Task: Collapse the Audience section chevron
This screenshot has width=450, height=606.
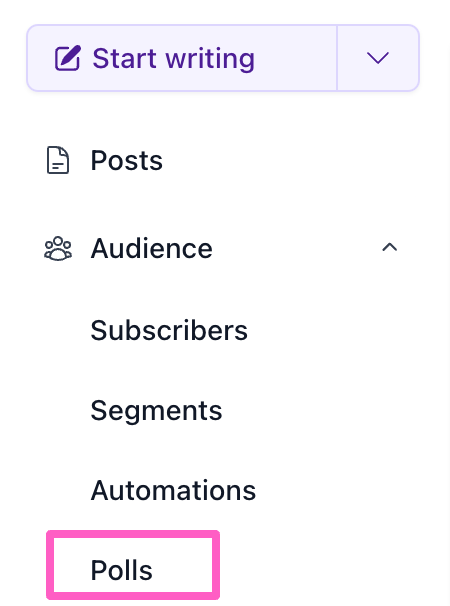Action: [389, 247]
